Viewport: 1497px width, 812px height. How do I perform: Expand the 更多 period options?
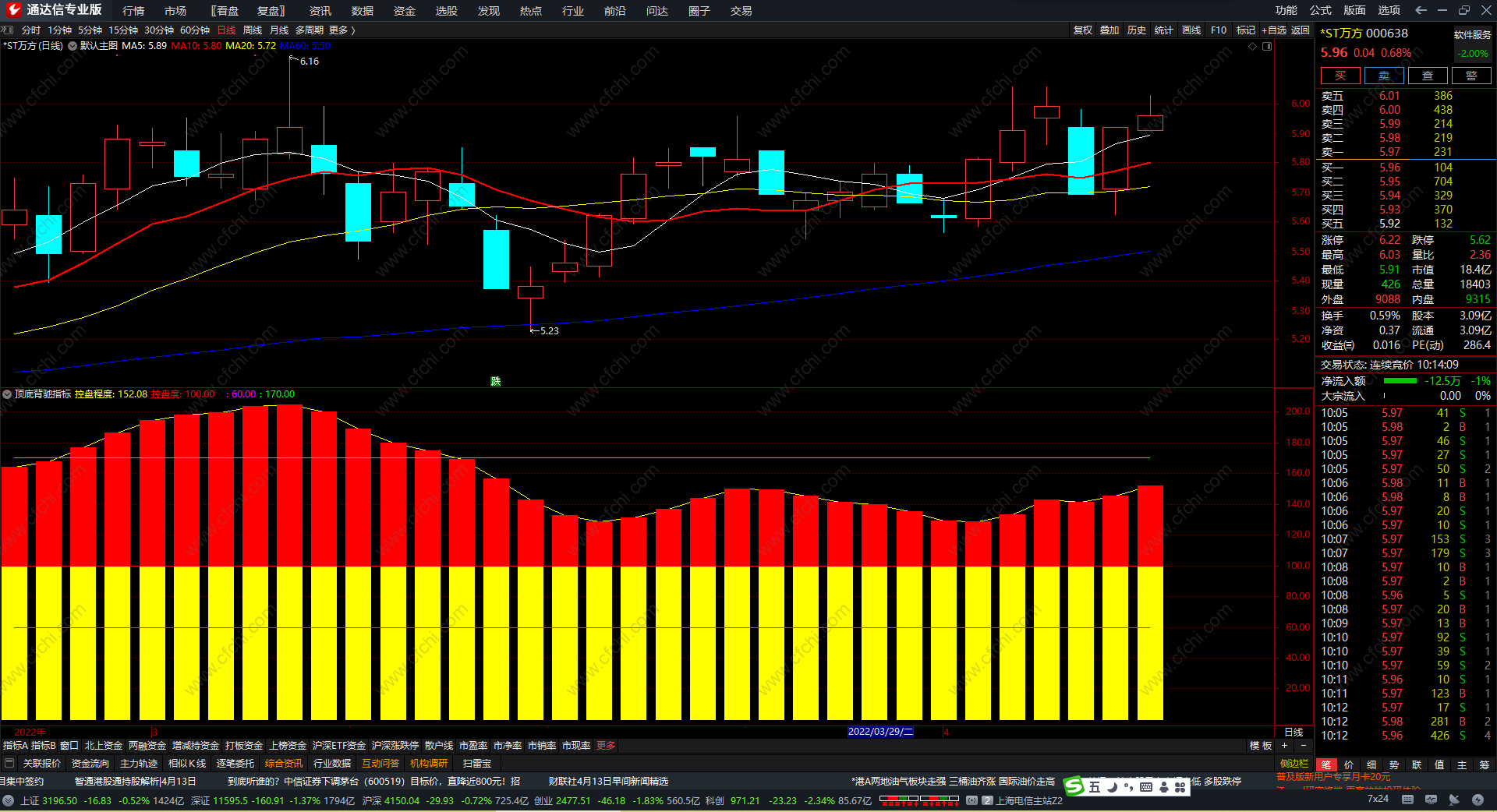click(342, 30)
